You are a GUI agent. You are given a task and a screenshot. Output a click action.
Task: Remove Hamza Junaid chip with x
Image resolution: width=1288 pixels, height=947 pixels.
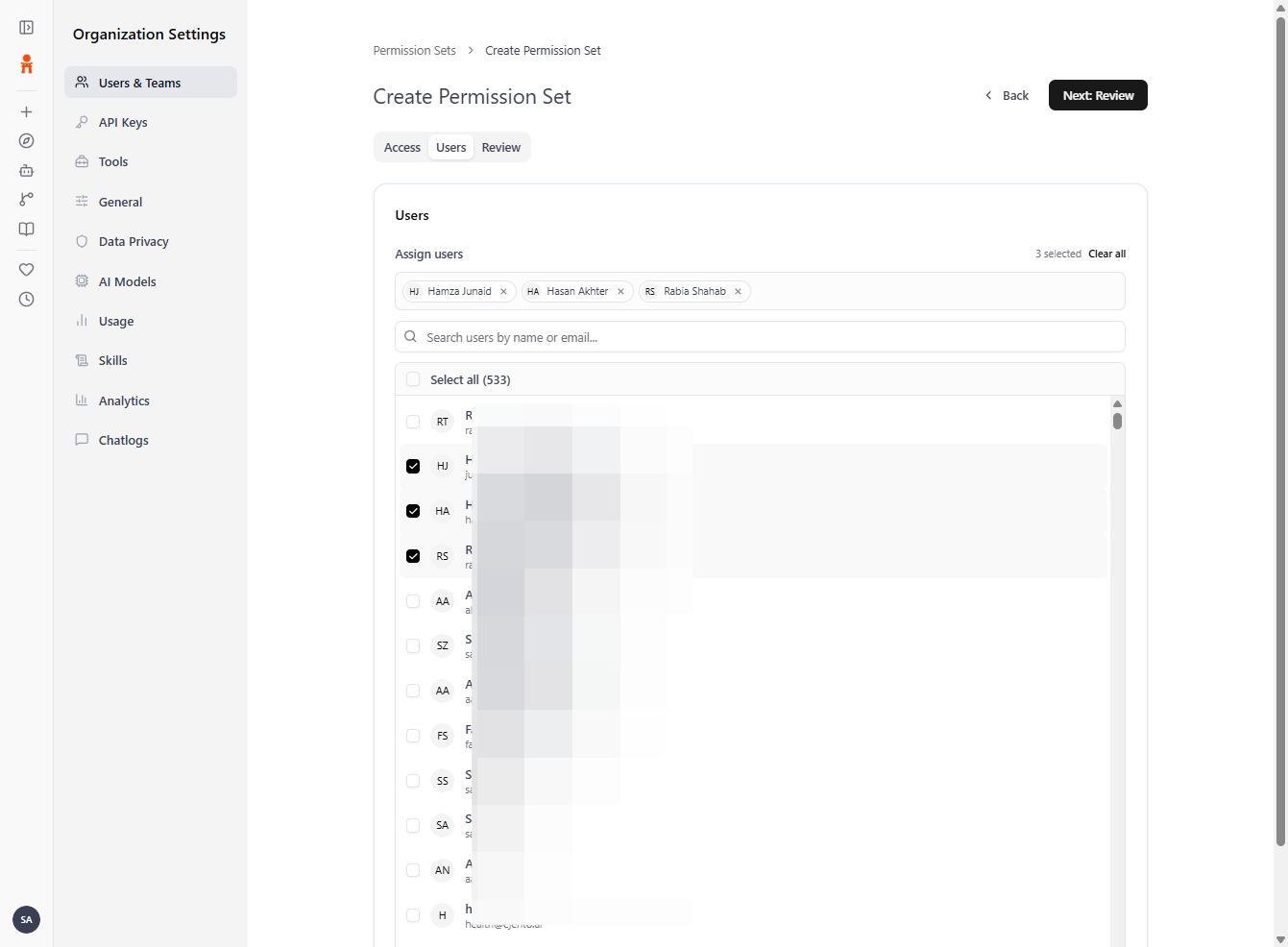[503, 292]
